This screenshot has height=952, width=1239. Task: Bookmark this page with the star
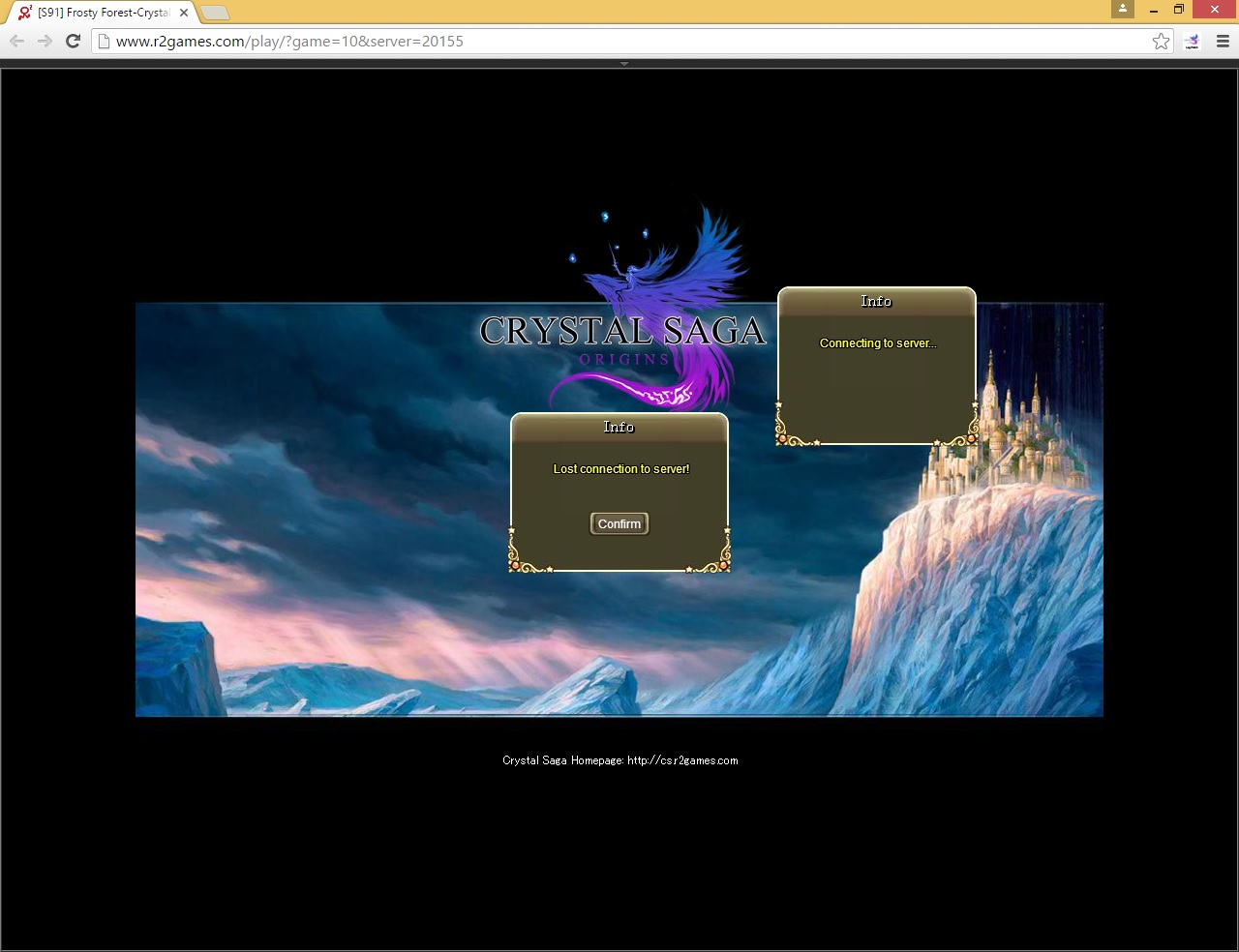pos(1161,41)
